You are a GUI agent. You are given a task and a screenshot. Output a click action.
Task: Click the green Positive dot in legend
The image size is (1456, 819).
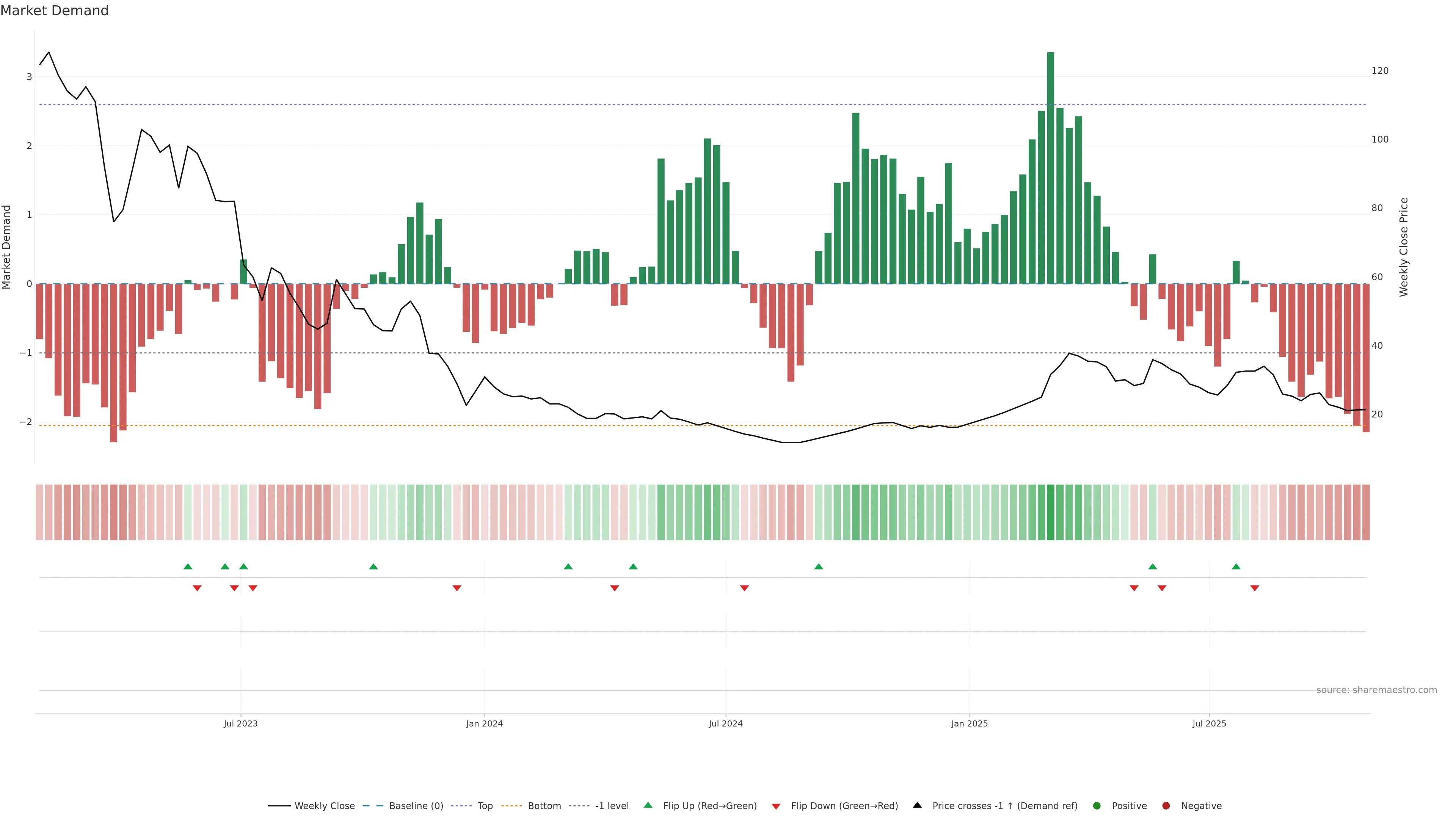[1097, 805]
